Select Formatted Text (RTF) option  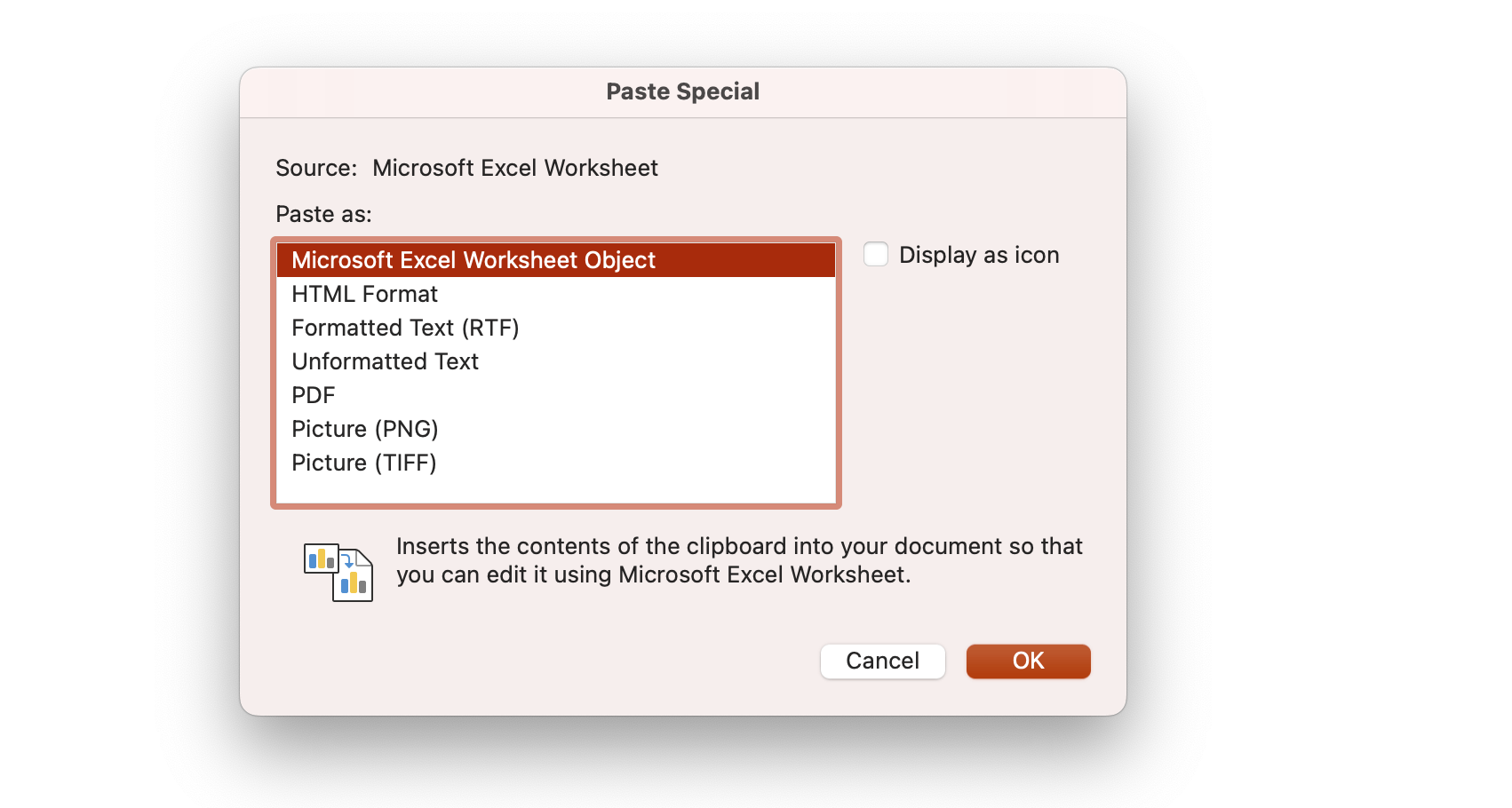coord(556,328)
